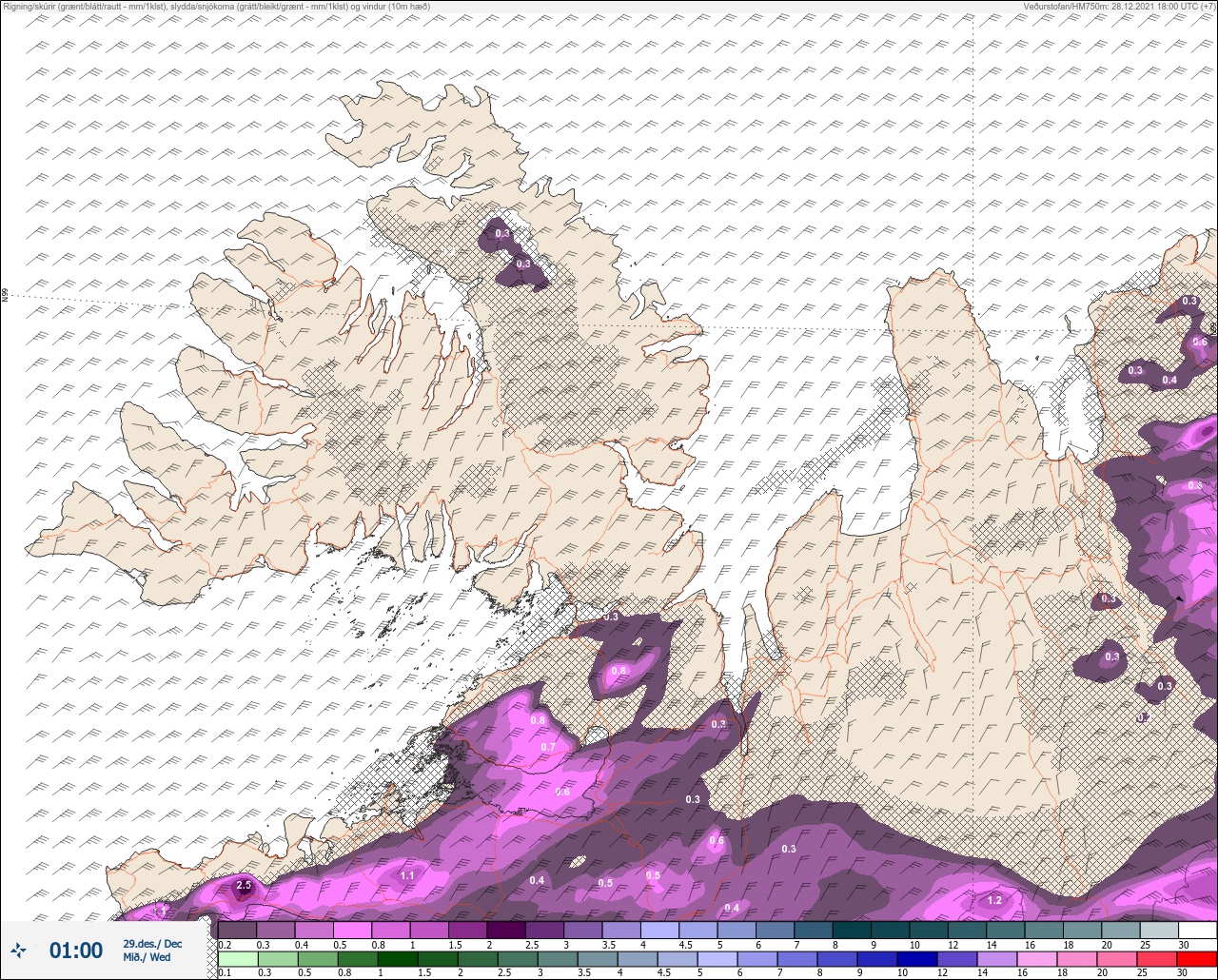Select the dark teal swatch between 8 and 9, upper legend
This screenshot has height=980, width=1218.
click(x=852, y=930)
